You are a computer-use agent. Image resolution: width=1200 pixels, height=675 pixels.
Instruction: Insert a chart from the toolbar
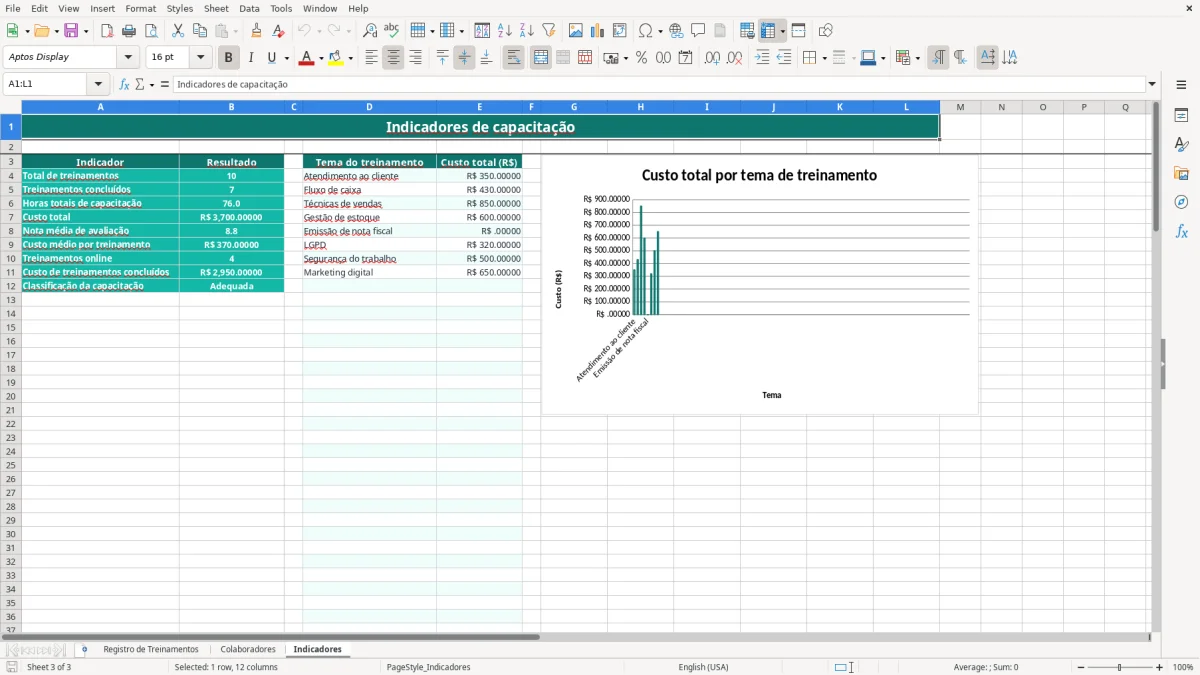[598, 31]
